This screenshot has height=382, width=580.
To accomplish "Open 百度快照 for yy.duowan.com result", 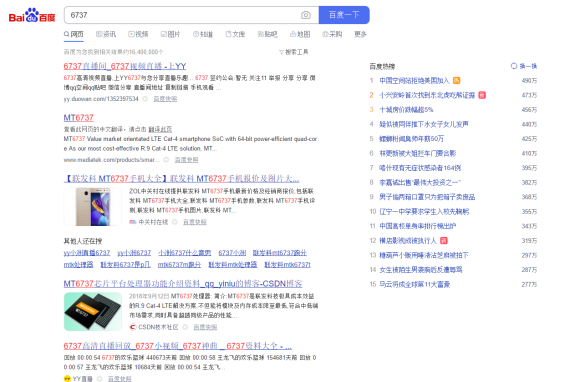I will [165, 99].
